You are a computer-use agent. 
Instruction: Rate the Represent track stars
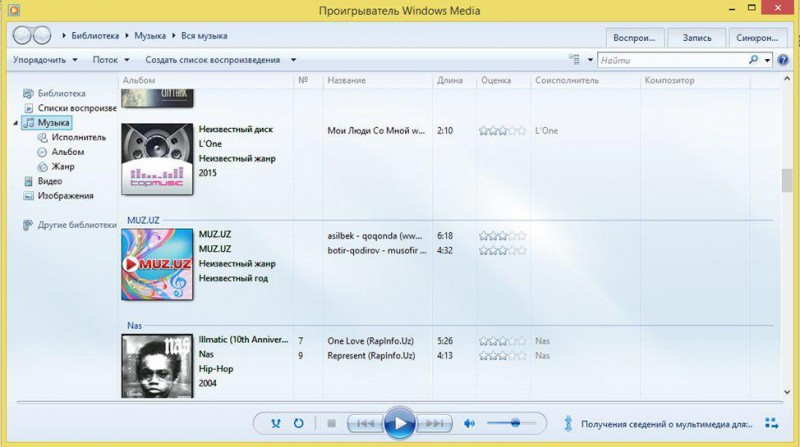click(503, 356)
